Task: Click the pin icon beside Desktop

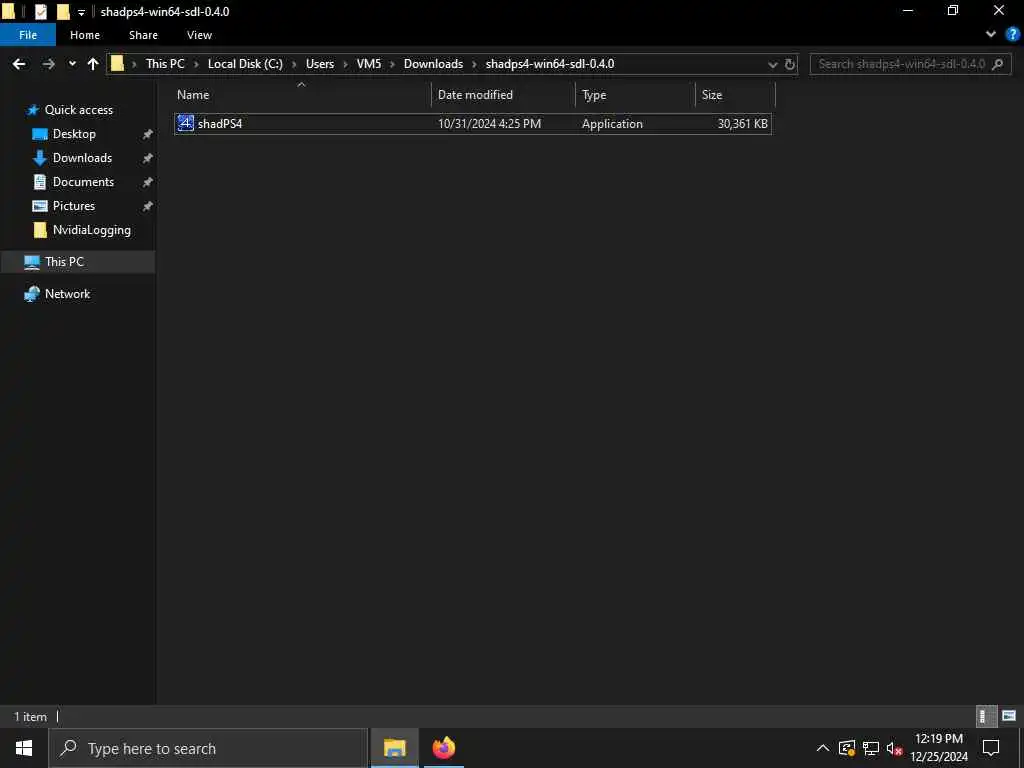Action: pos(148,134)
